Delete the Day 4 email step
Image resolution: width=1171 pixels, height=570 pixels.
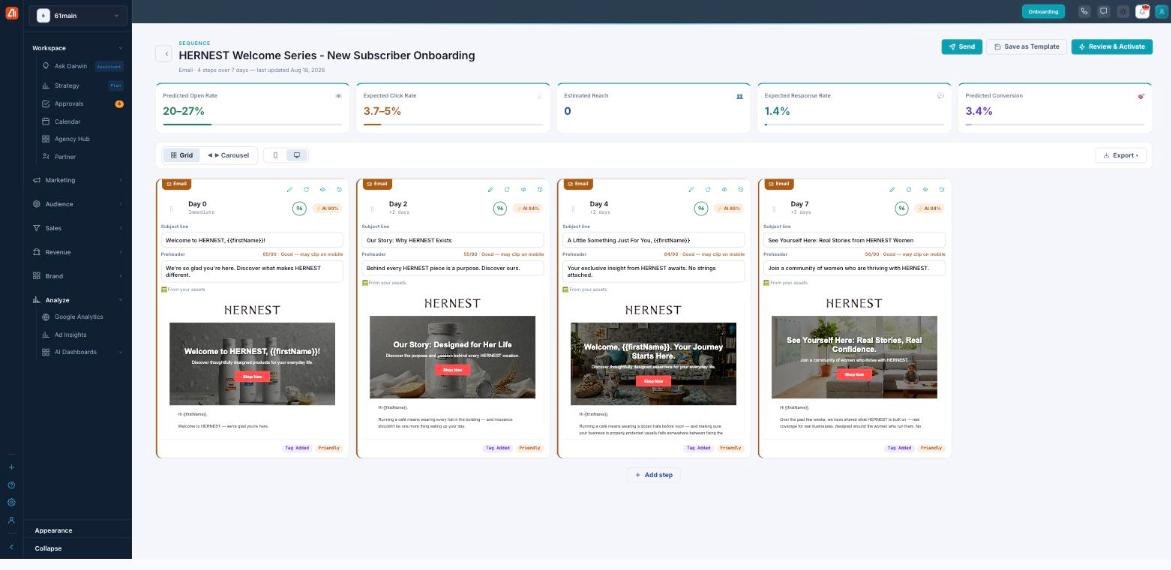(x=741, y=190)
